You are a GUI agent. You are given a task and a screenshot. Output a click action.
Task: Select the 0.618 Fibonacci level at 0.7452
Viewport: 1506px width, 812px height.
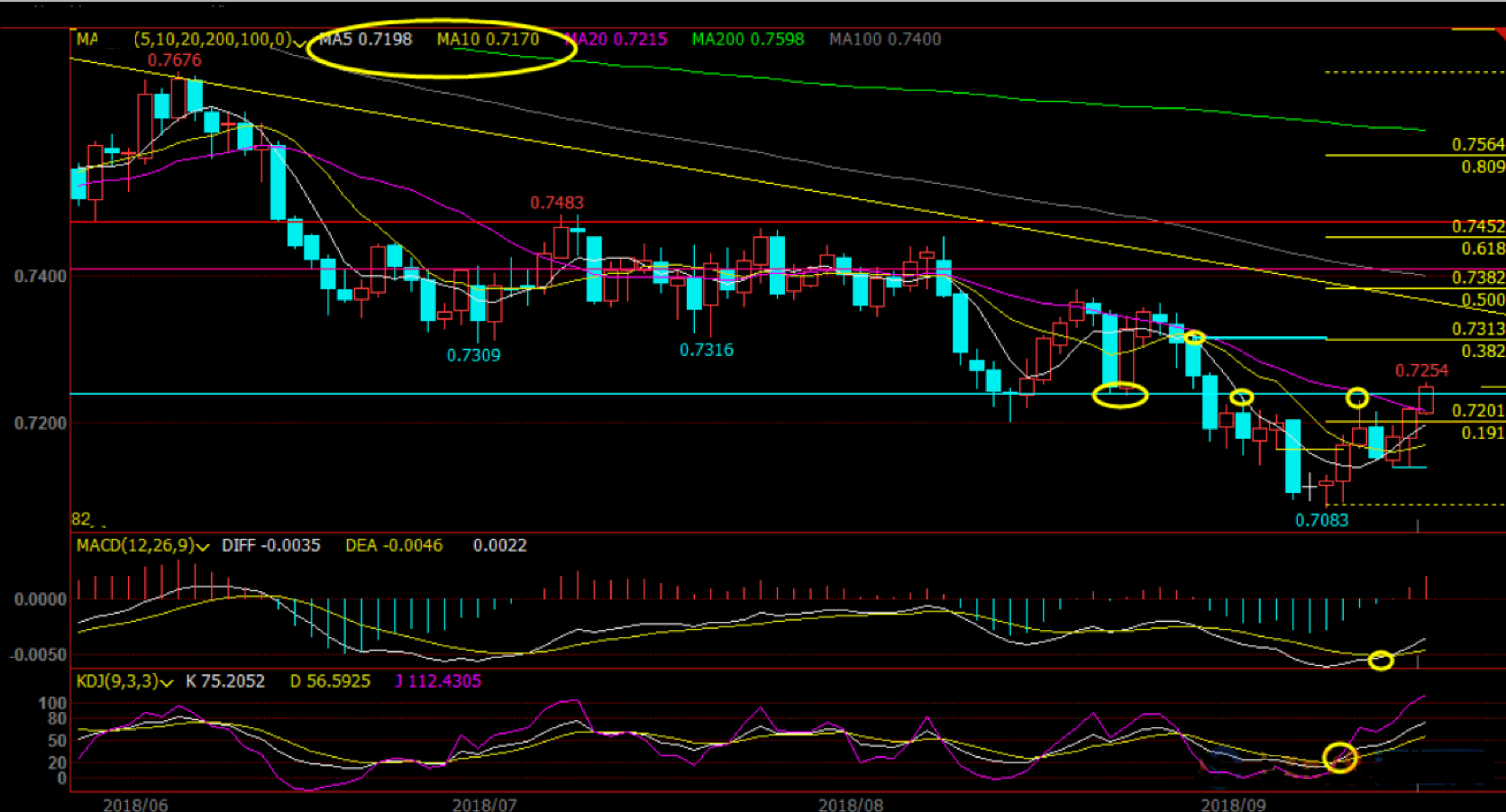pyautogui.click(x=1483, y=249)
